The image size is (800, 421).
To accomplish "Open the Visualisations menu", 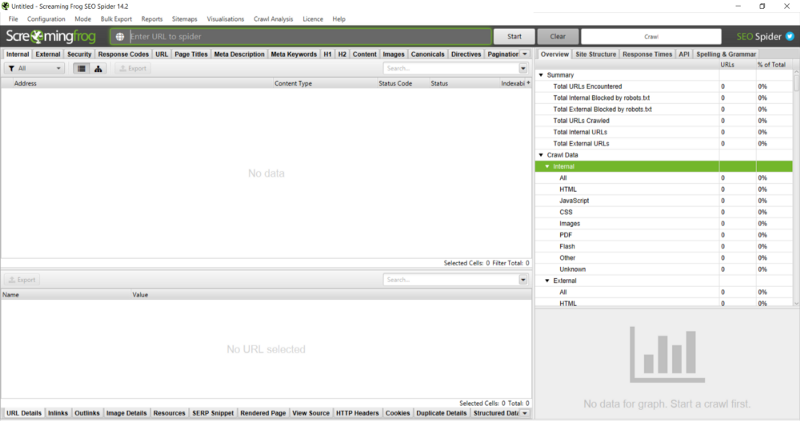I will point(226,19).
